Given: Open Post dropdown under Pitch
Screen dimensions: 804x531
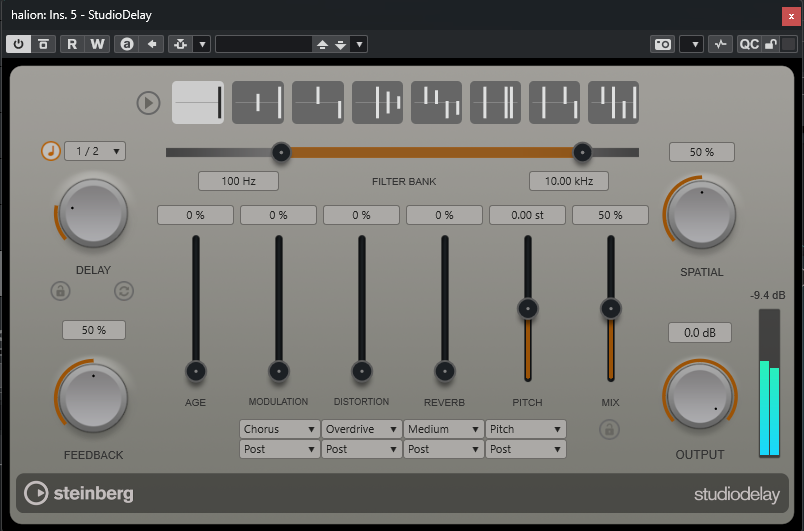Looking at the screenshot, I should (x=526, y=449).
